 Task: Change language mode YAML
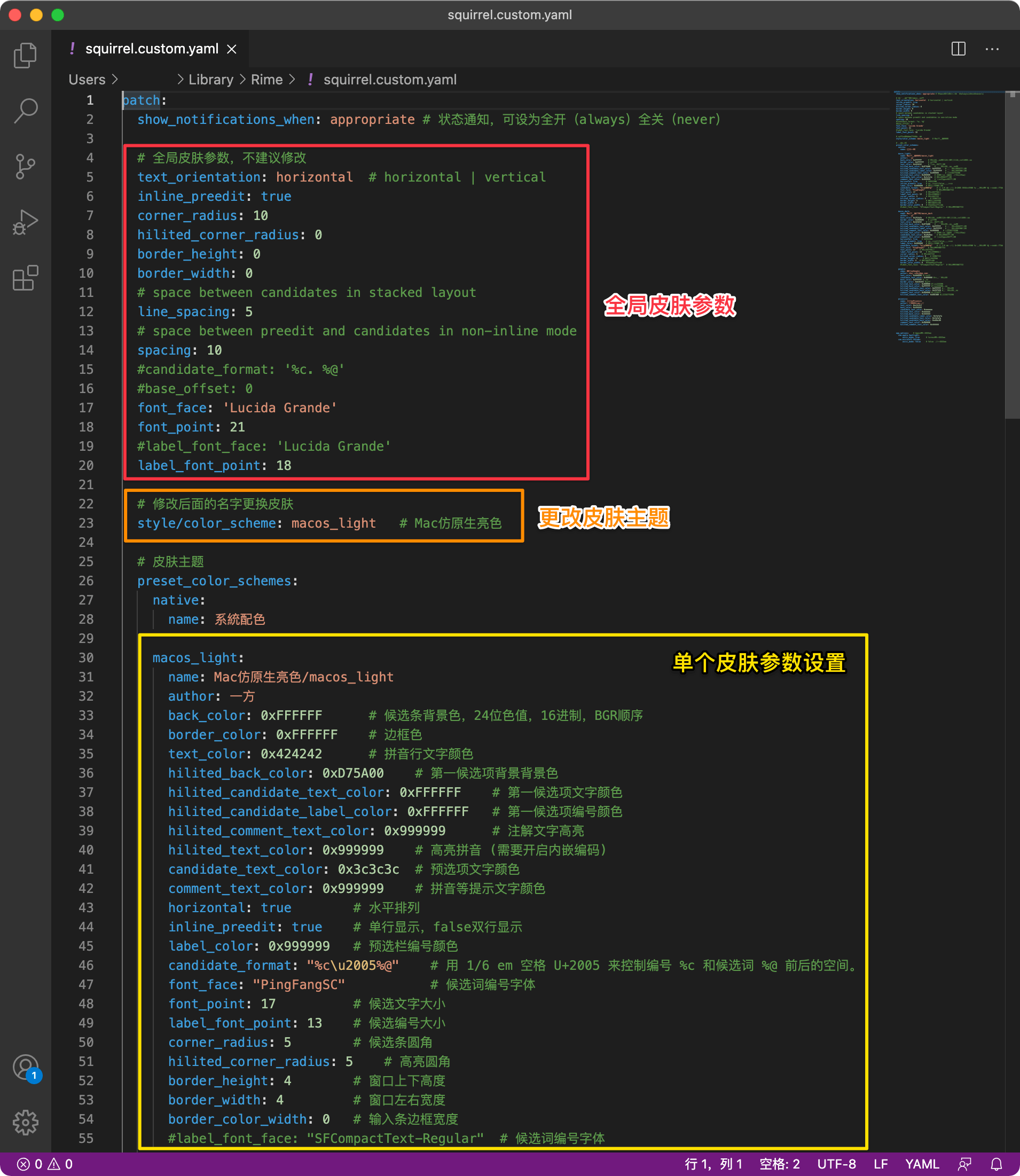(x=922, y=1164)
